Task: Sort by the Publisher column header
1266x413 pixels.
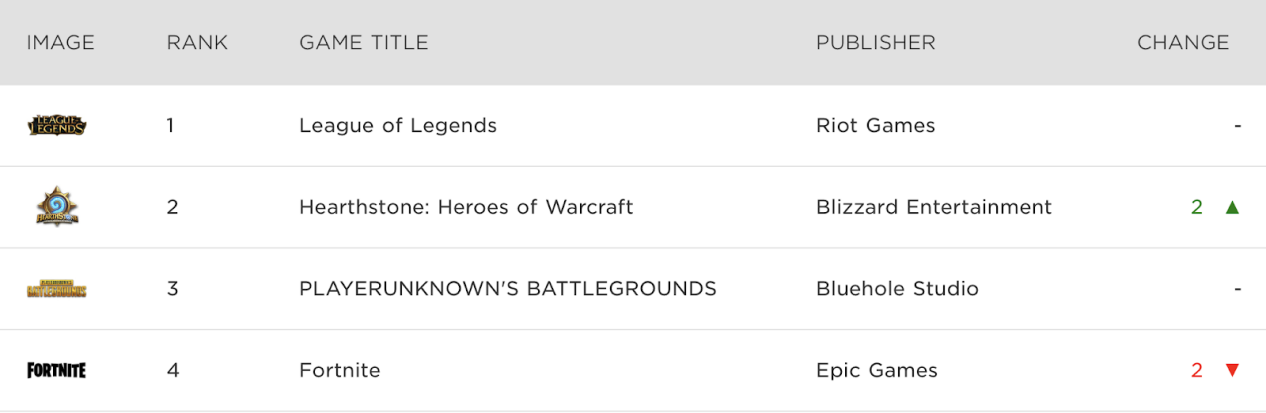Action: [x=876, y=43]
